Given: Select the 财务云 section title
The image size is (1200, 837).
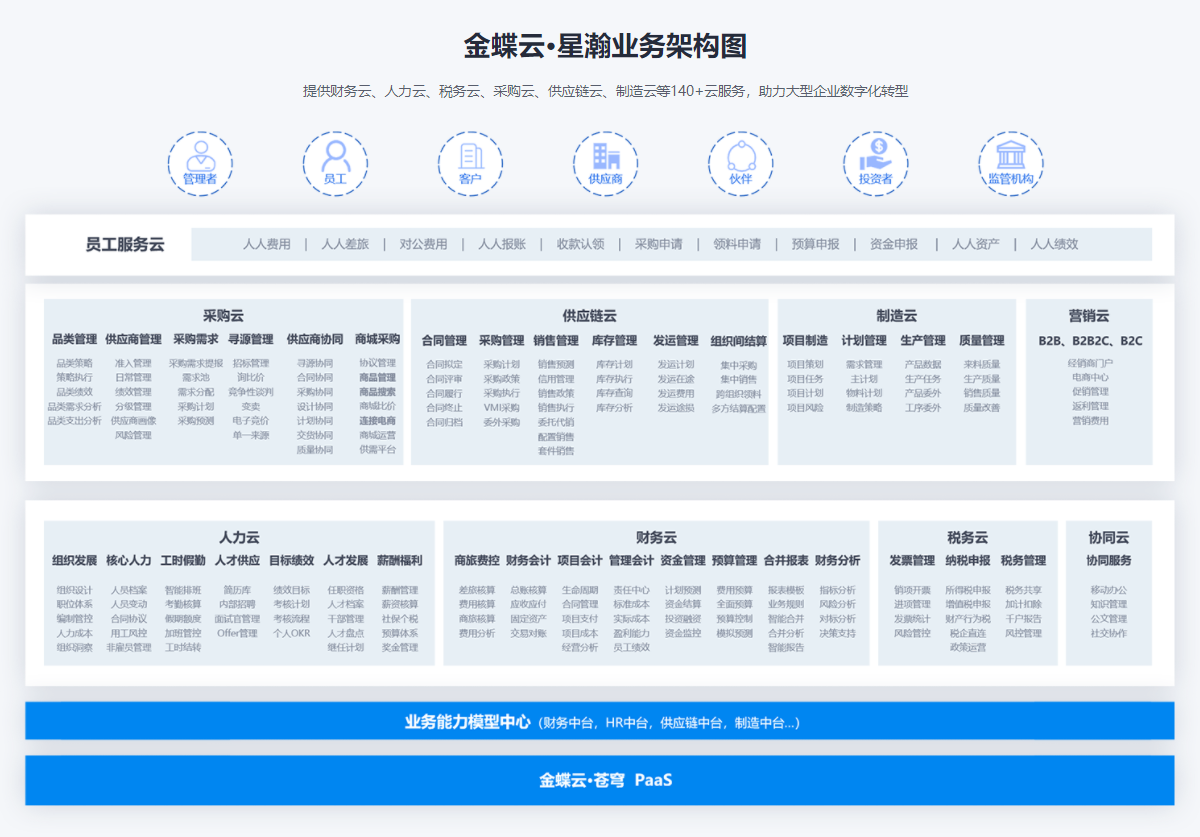Looking at the screenshot, I should 657,537.
